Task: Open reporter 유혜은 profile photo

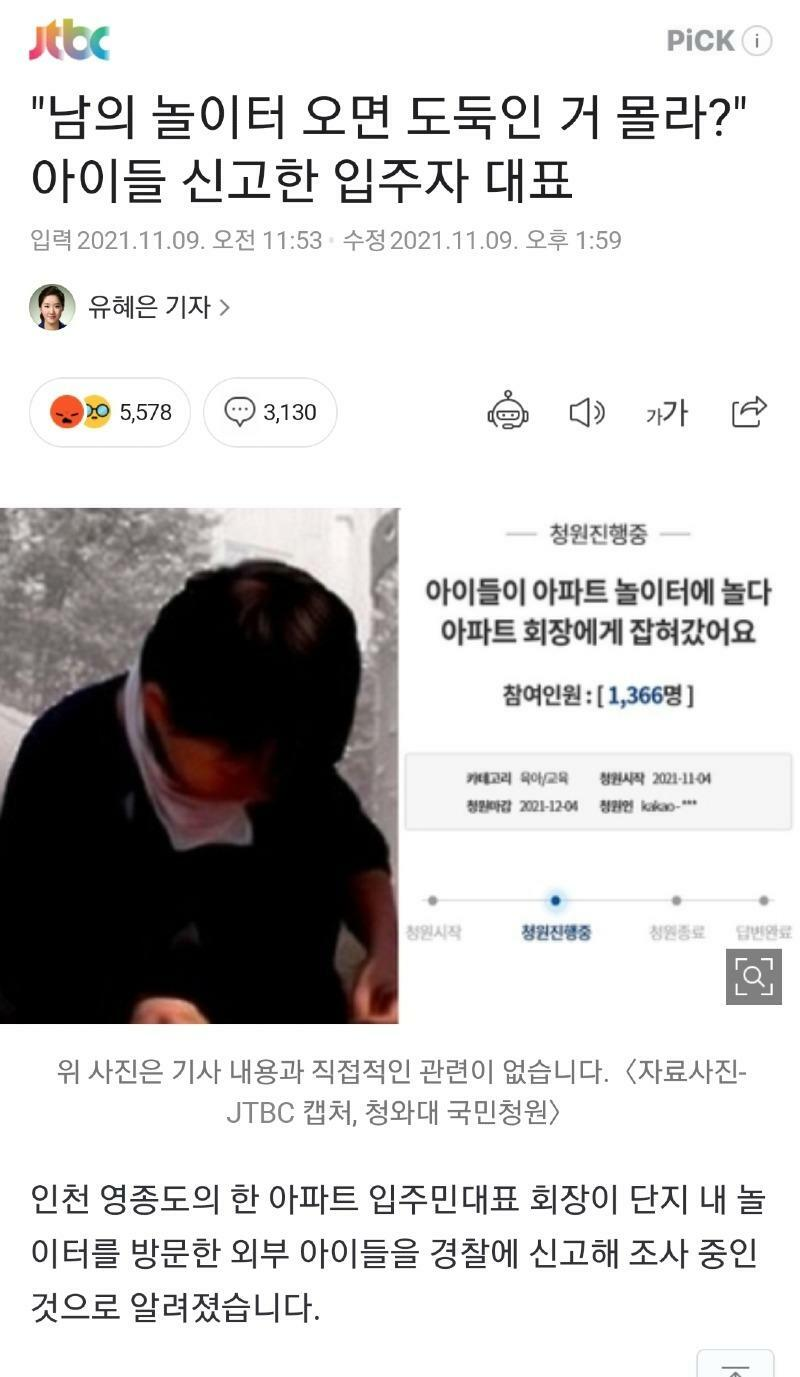Action: (52, 307)
